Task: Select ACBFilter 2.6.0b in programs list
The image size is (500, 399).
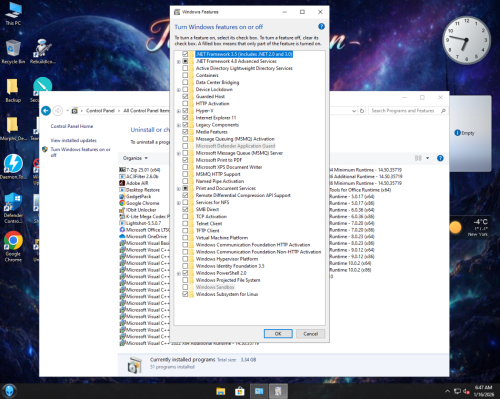Action: (x=142, y=176)
